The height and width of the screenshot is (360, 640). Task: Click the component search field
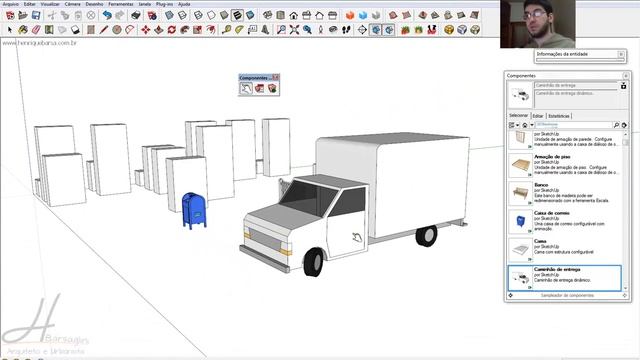[x=574, y=125]
